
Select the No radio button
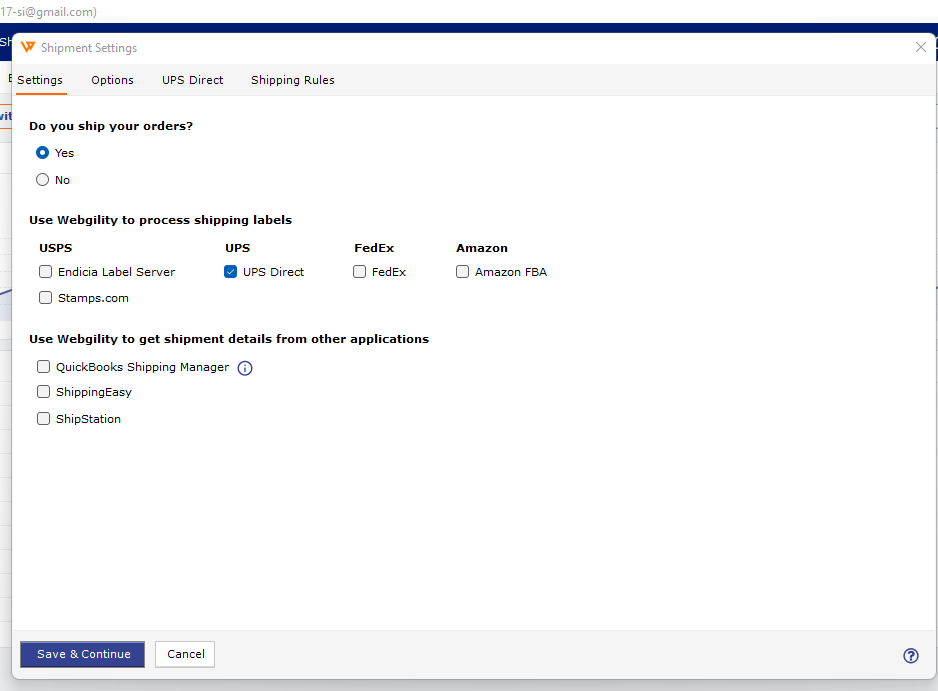(x=42, y=179)
